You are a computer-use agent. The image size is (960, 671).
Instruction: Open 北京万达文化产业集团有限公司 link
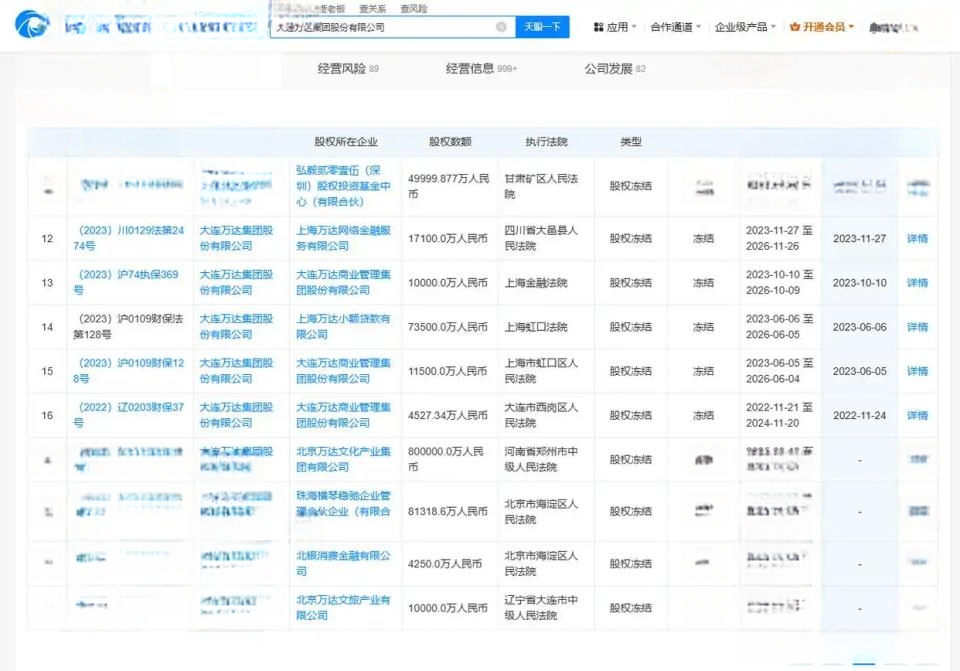[343, 459]
